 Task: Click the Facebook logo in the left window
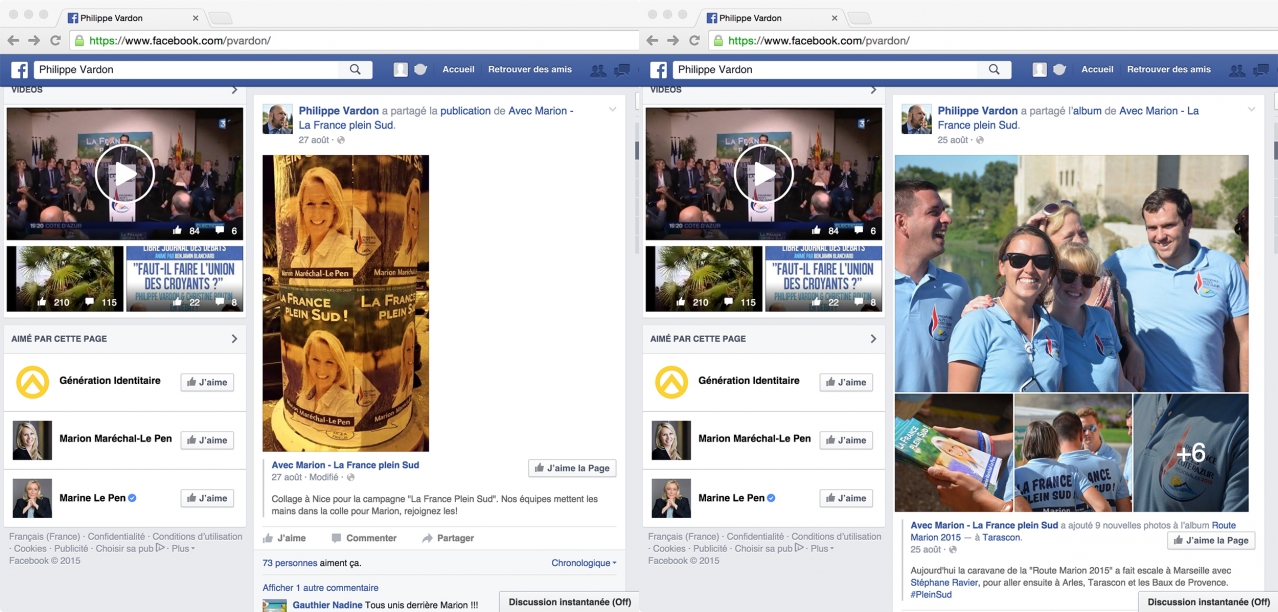19,70
